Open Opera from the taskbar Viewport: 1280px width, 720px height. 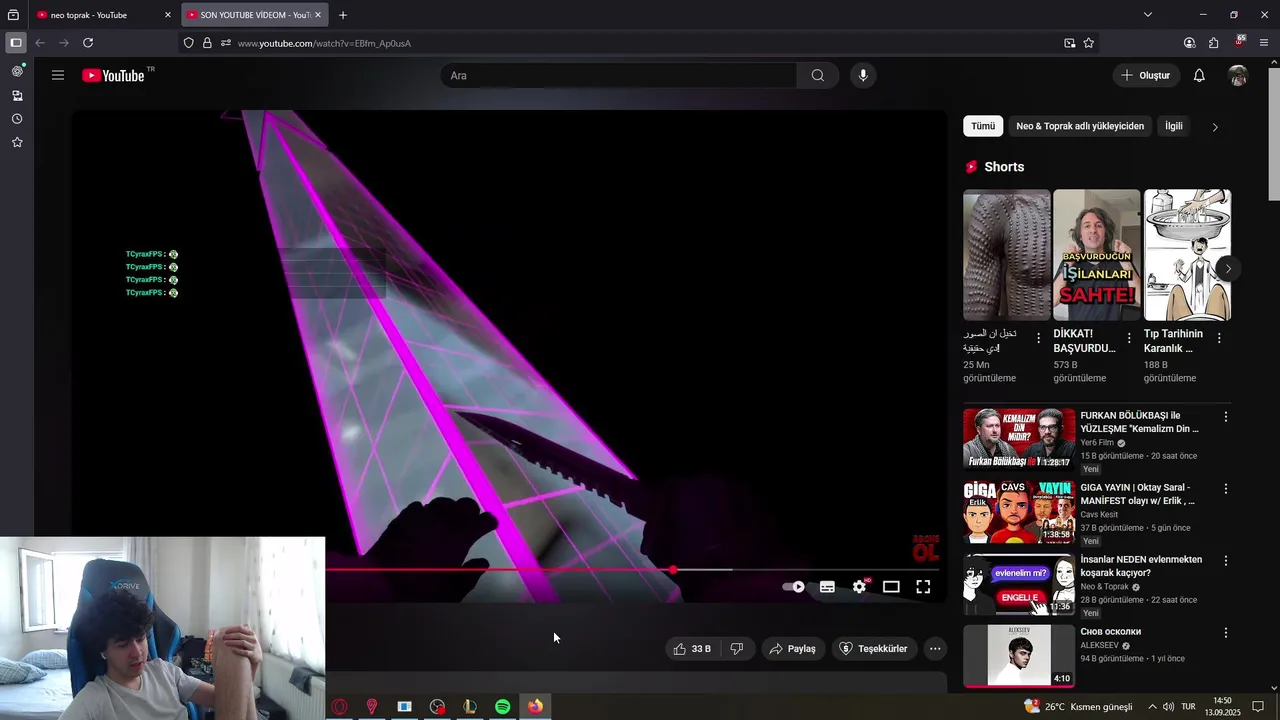340,707
